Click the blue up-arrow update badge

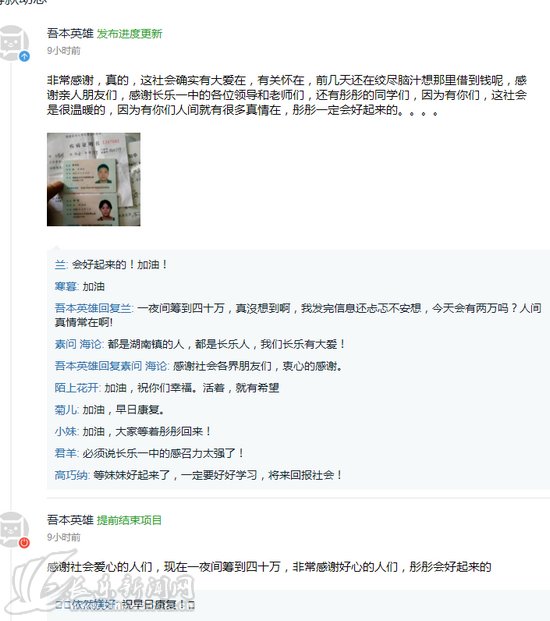24,56
